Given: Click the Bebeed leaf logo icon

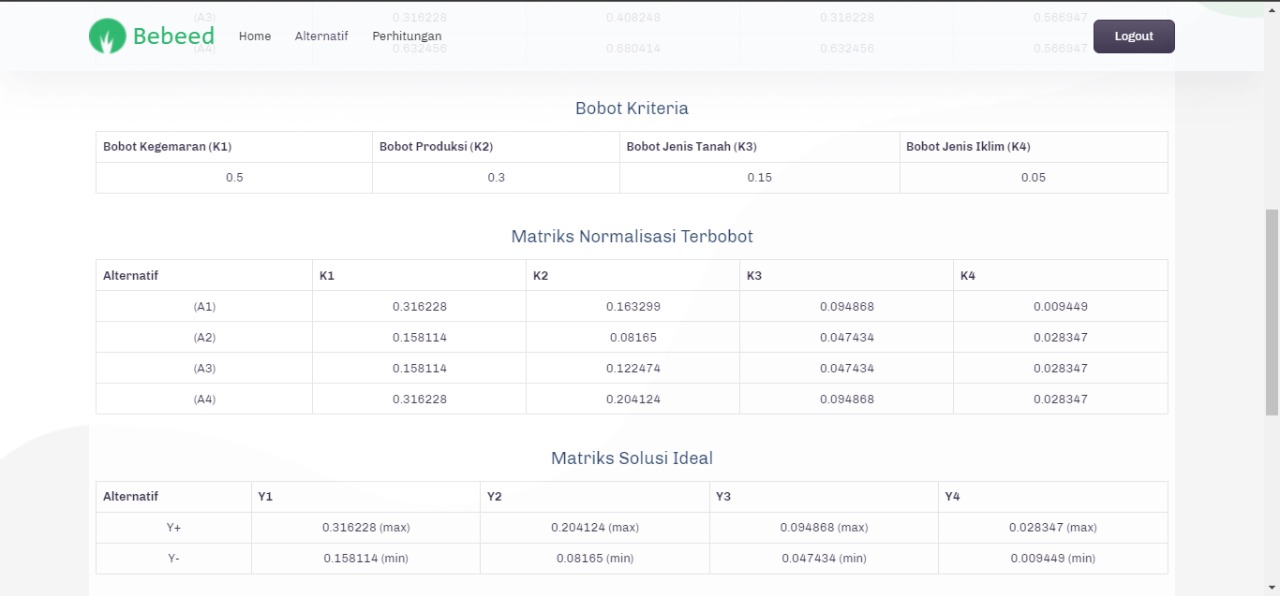Looking at the screenshot, I should tap(107, 36).
